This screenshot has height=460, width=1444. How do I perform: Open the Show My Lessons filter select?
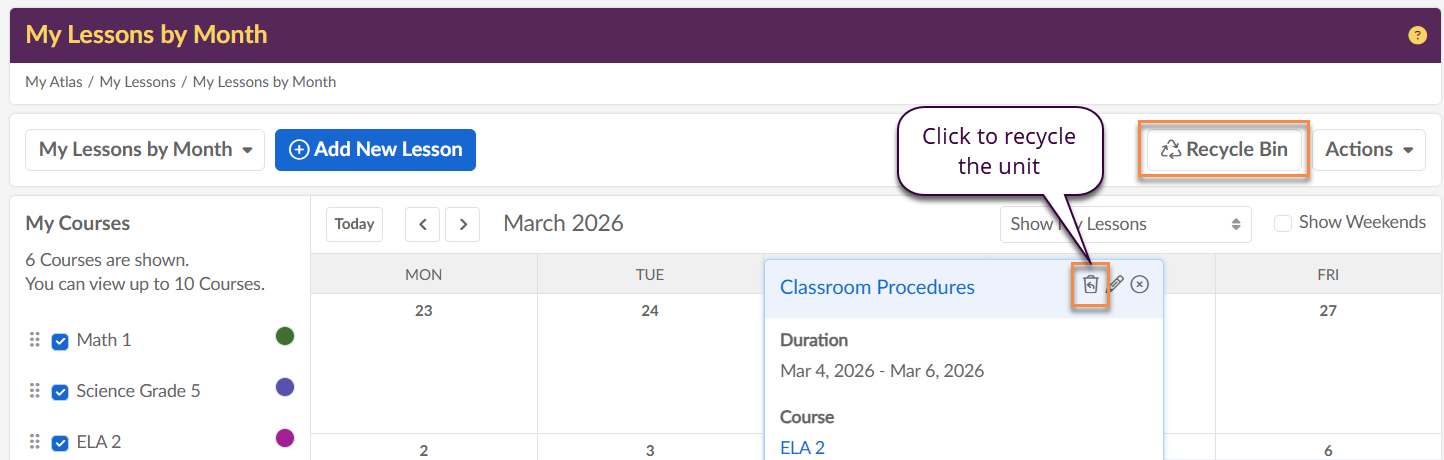pos(1125,224)
